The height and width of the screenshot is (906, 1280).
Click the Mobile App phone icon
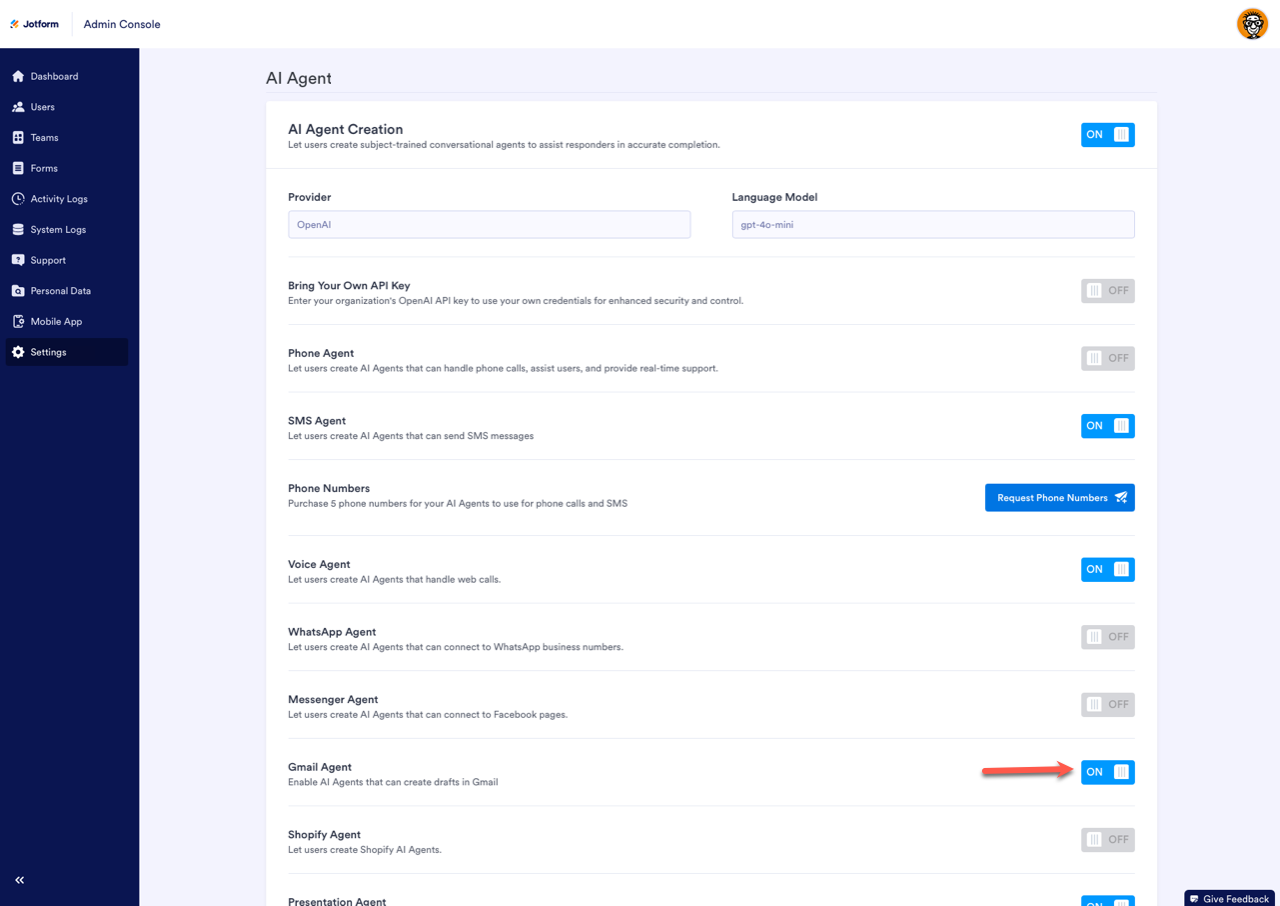click(18, 322)
